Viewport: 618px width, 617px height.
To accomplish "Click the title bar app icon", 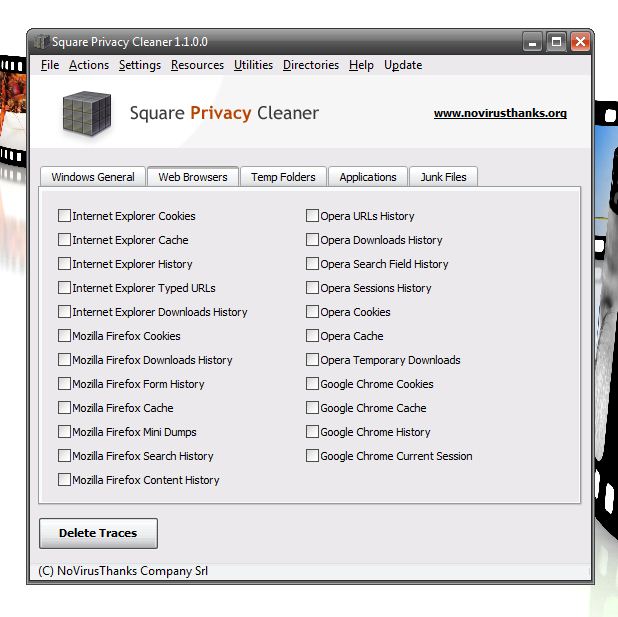I will click(41, 42).
